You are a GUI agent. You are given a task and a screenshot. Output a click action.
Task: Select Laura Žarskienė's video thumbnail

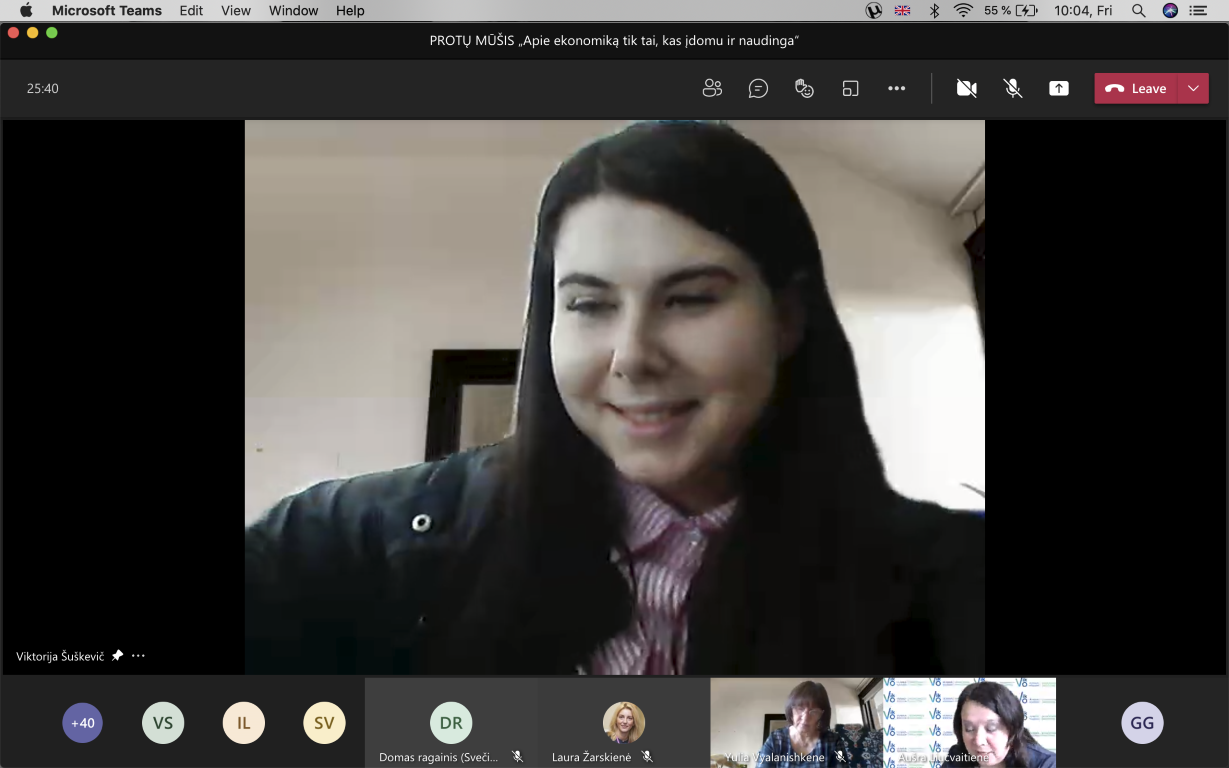tap(624, 723)
